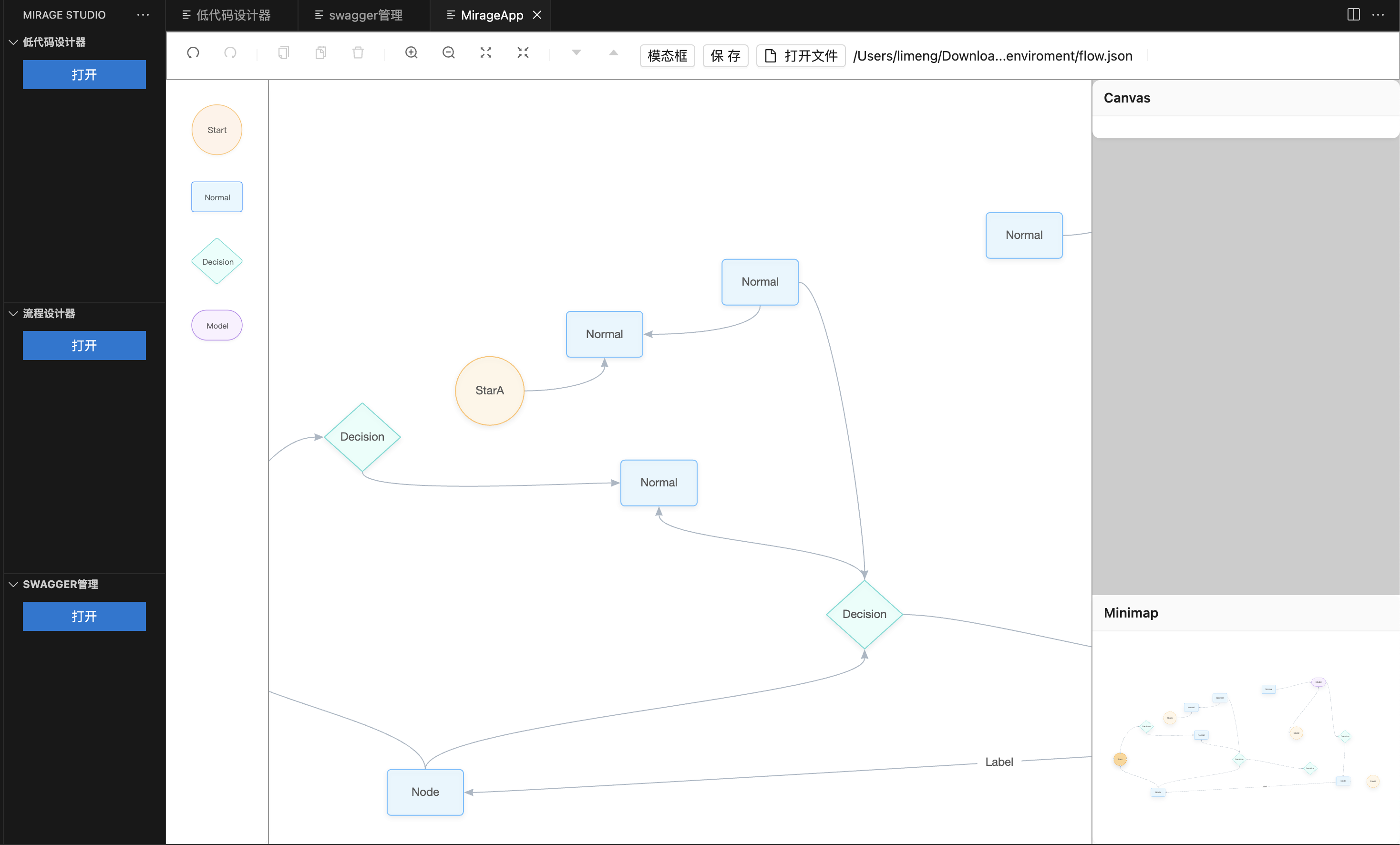The image size is (1400, 845).
Task: Click 打开 button under SWAGGER管理
Action: tap(84, 617)
